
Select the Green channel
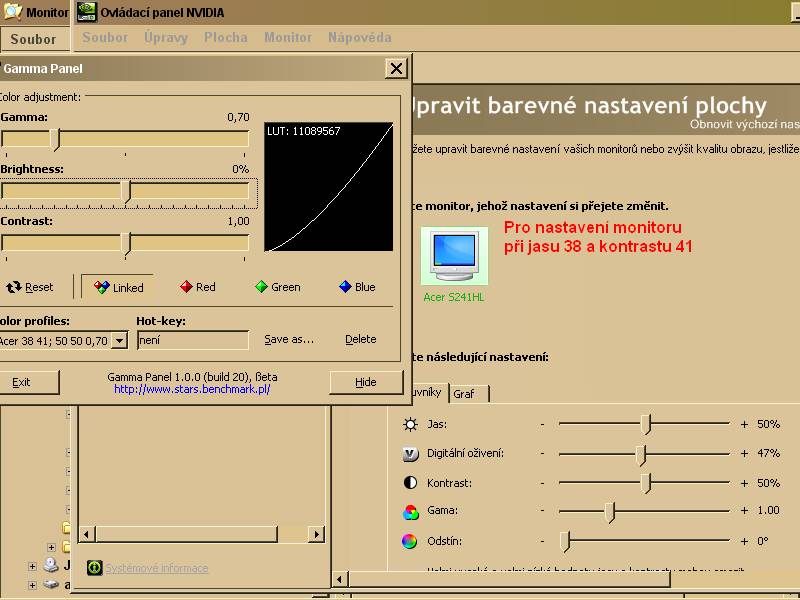point(277,287)
